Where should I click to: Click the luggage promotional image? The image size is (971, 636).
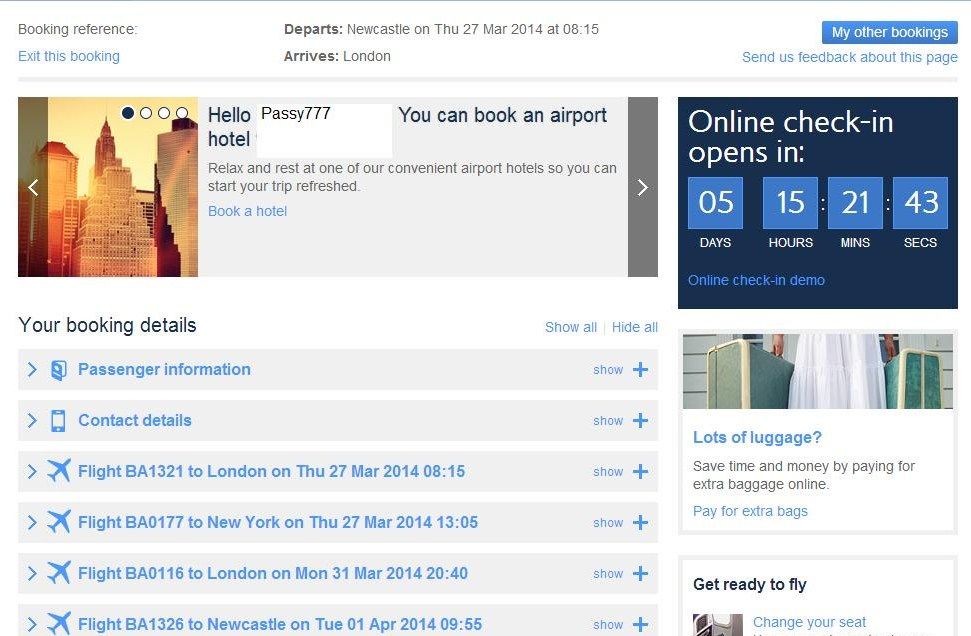tap(817, 371)
